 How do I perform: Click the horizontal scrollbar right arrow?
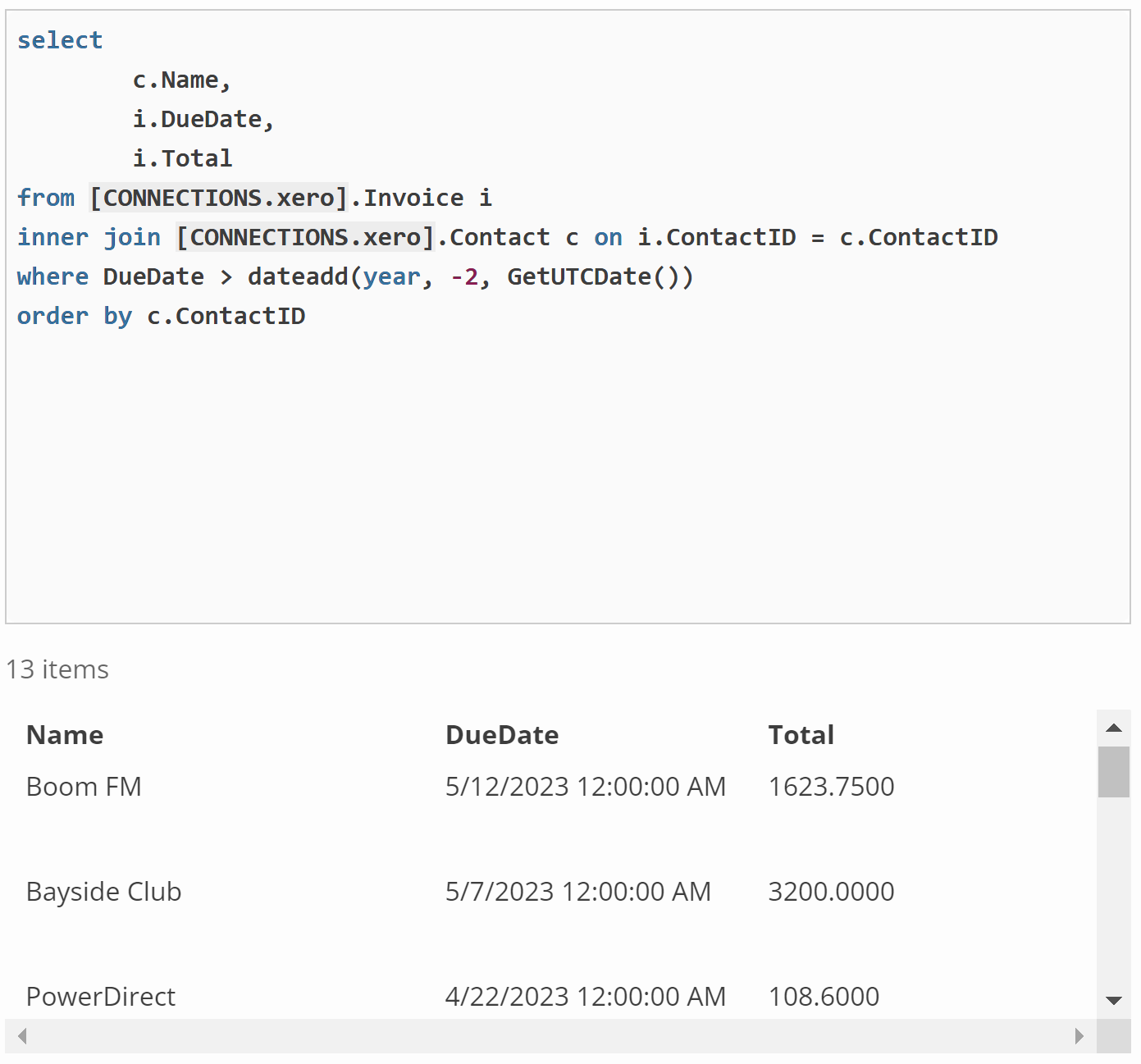pos(1081,1036)
